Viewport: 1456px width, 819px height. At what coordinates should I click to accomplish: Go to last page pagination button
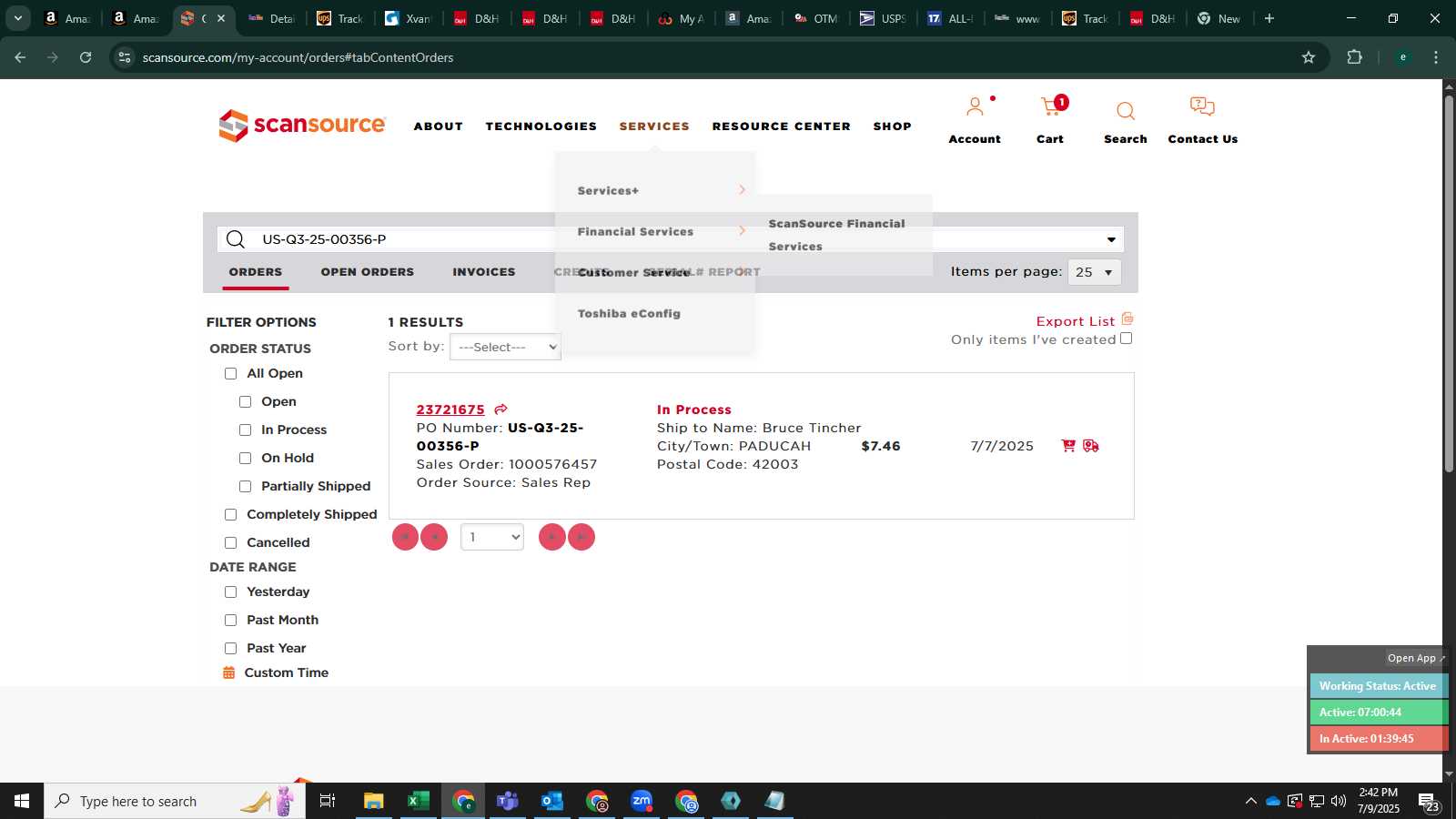581,537
